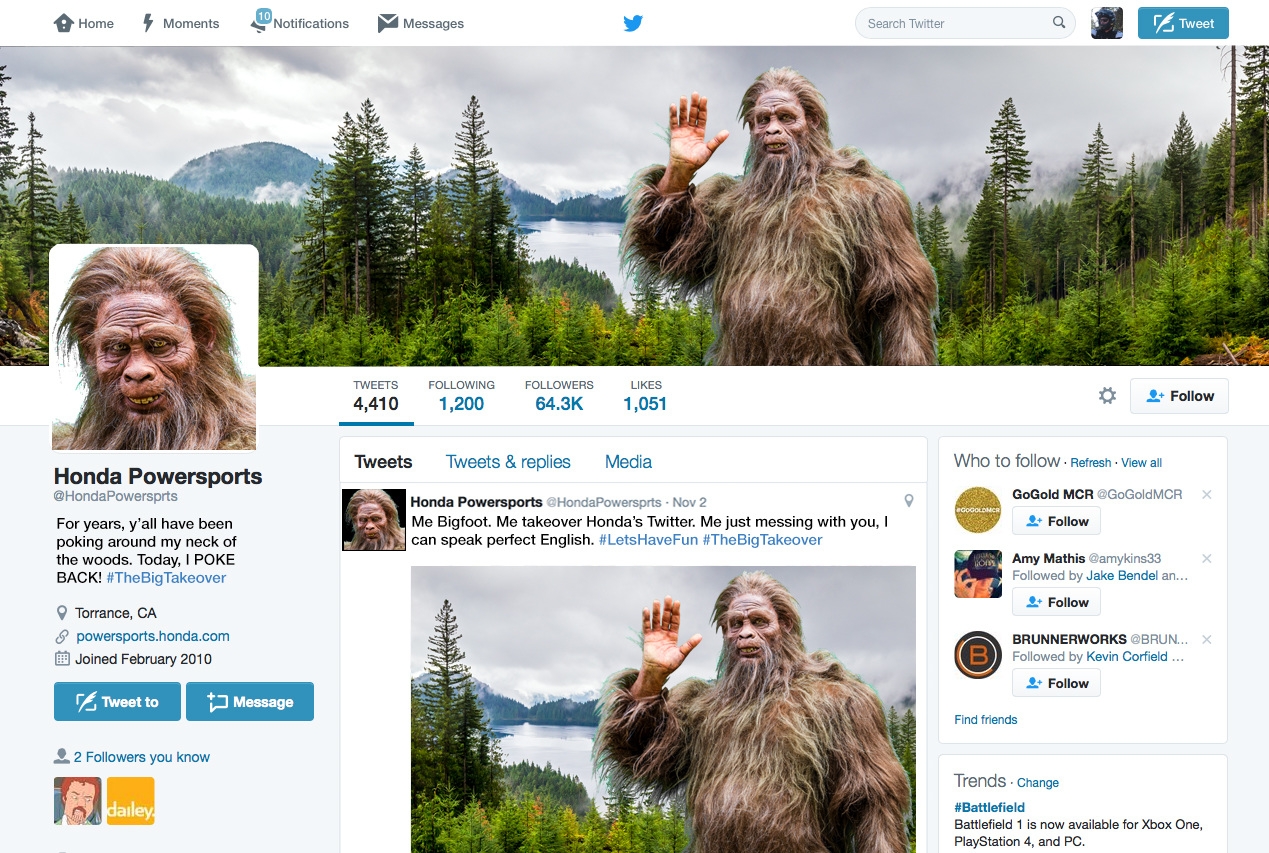Click the Twitter bird logo
The image size is (1269, 853).
pos(633,23)
